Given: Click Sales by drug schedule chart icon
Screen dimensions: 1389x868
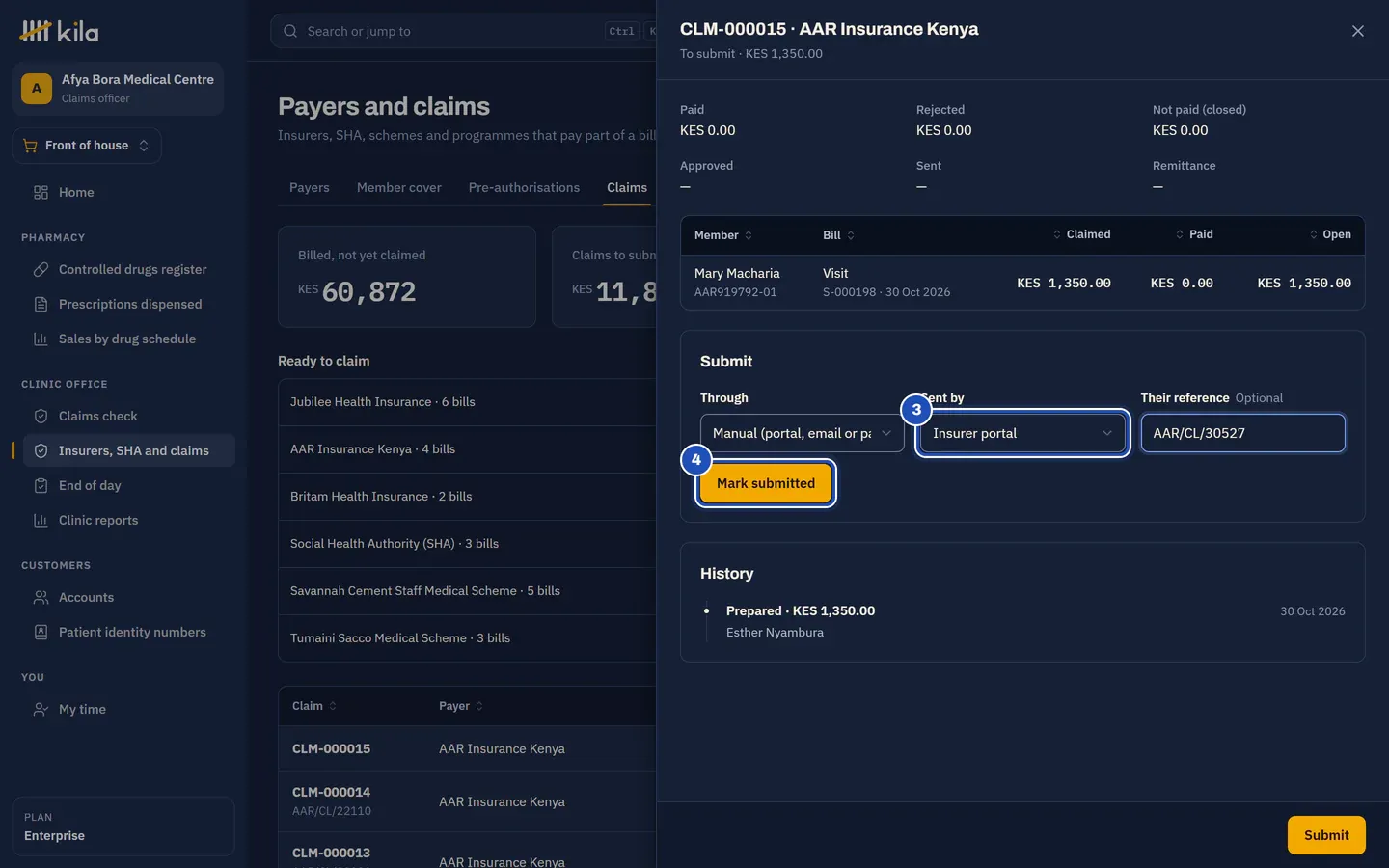Looking at the screenshot, I should coord(41,339).
